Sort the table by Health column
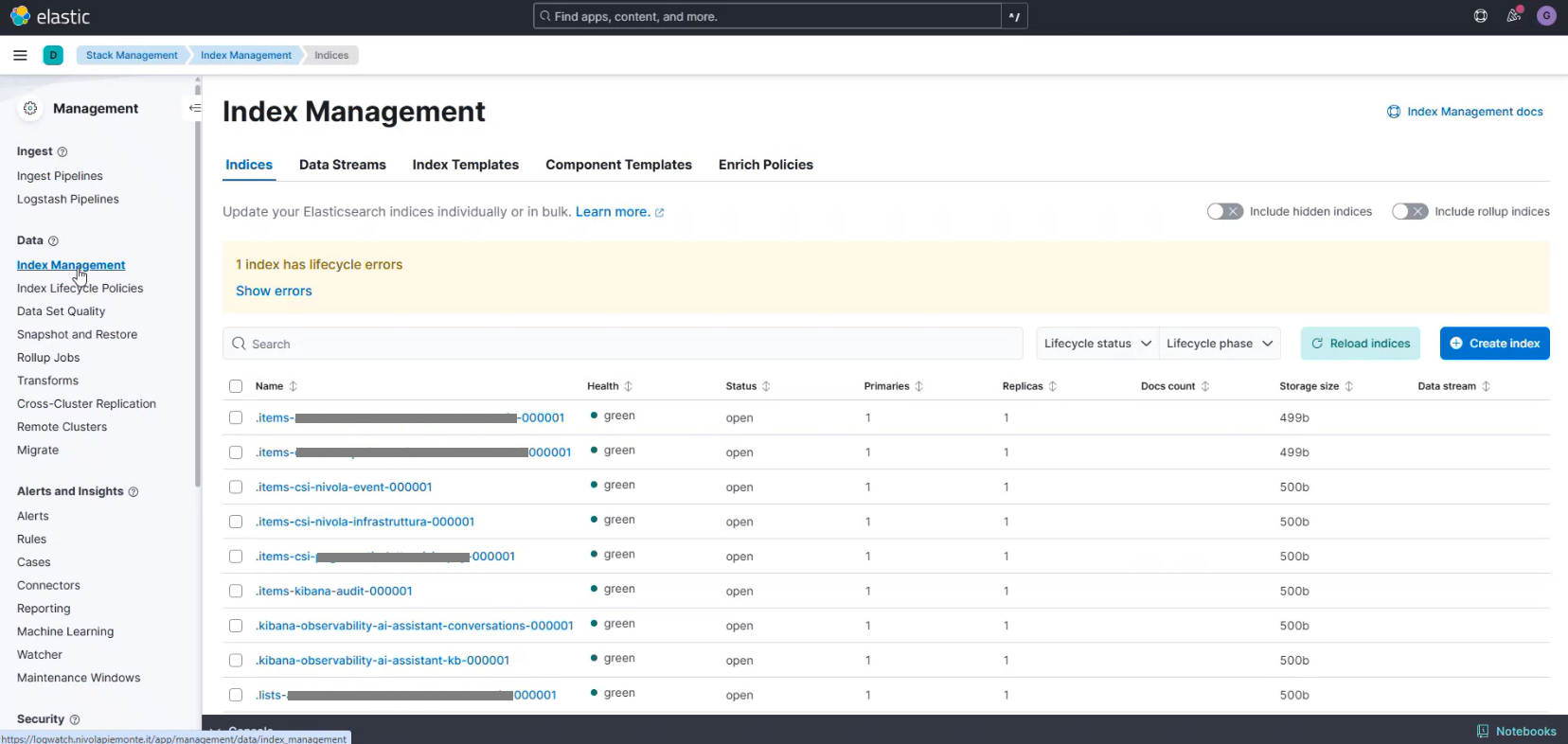Screen dimensions: 1568x744 tap(609, 386)
